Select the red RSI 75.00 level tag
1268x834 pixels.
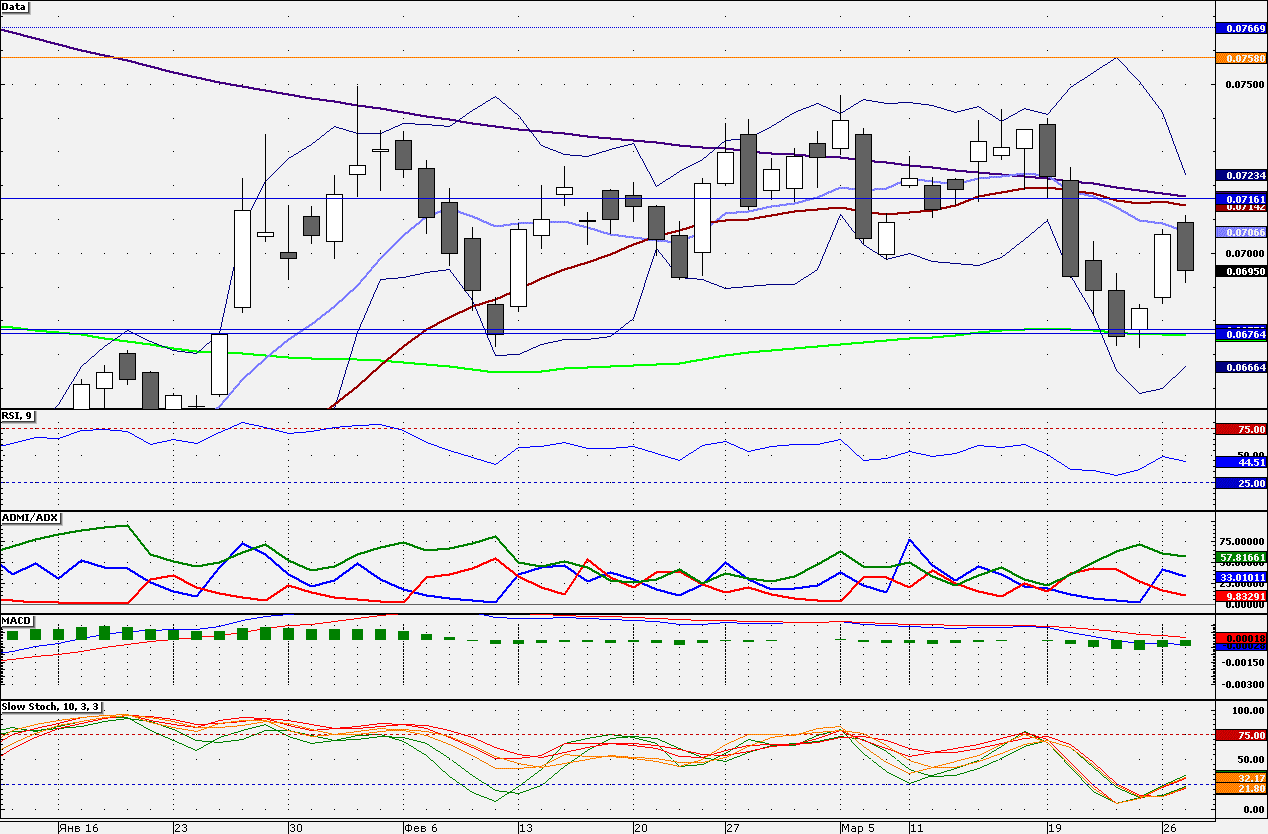click(x=1241, y=429)
